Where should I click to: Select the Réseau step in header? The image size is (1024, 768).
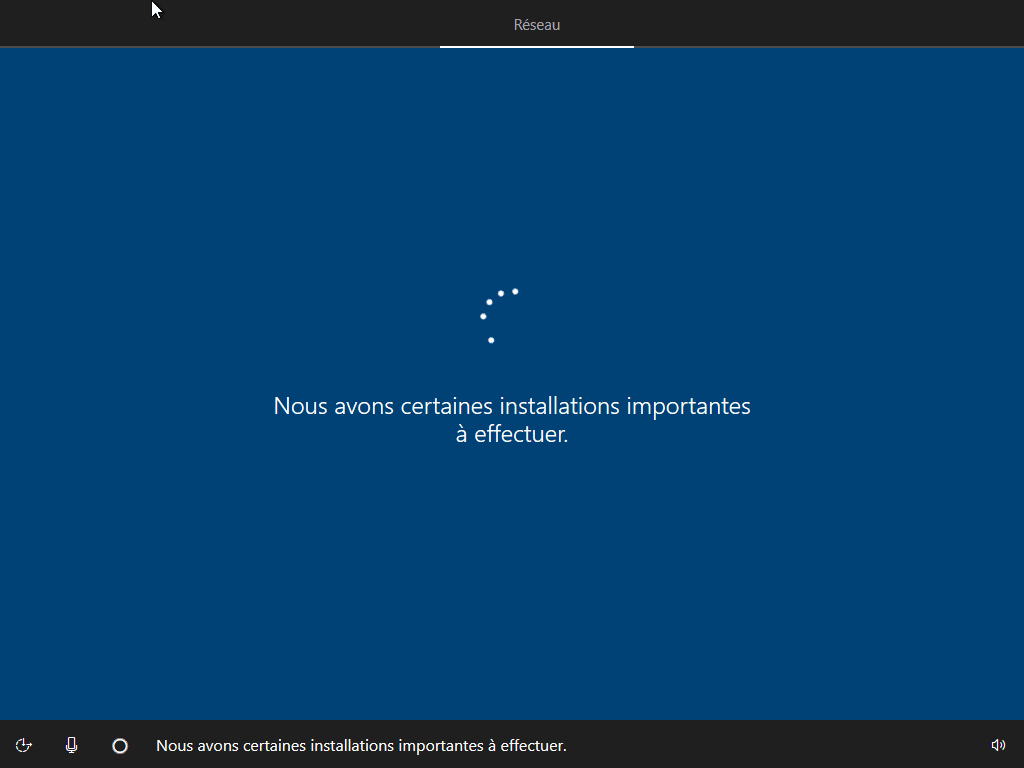coord(536,25)
